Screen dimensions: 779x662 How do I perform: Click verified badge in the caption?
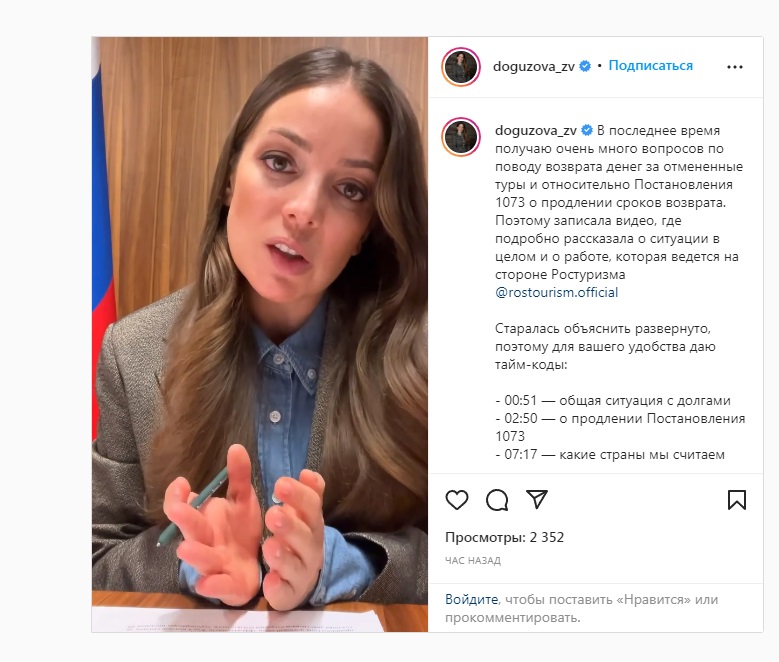click(x=587, y=130)
